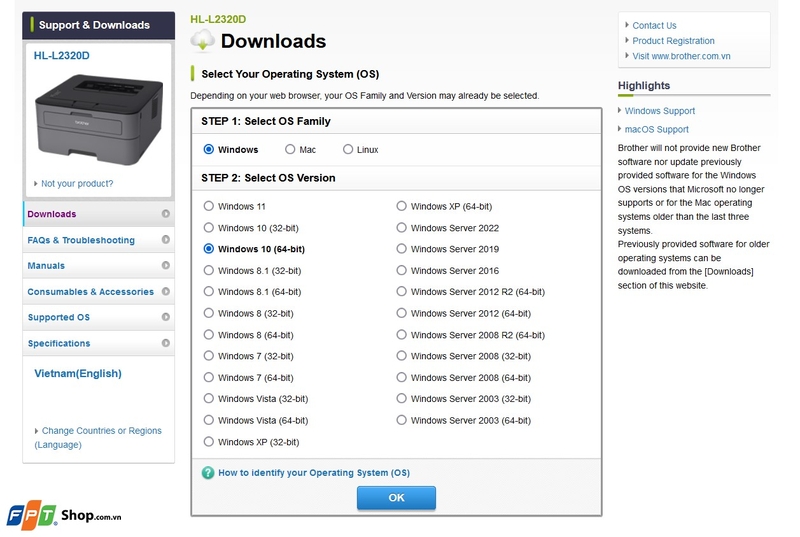800x537 pixels.
Task: Click arrow icon on FAQs & Troubleshooting
Action: pos(166,239)
